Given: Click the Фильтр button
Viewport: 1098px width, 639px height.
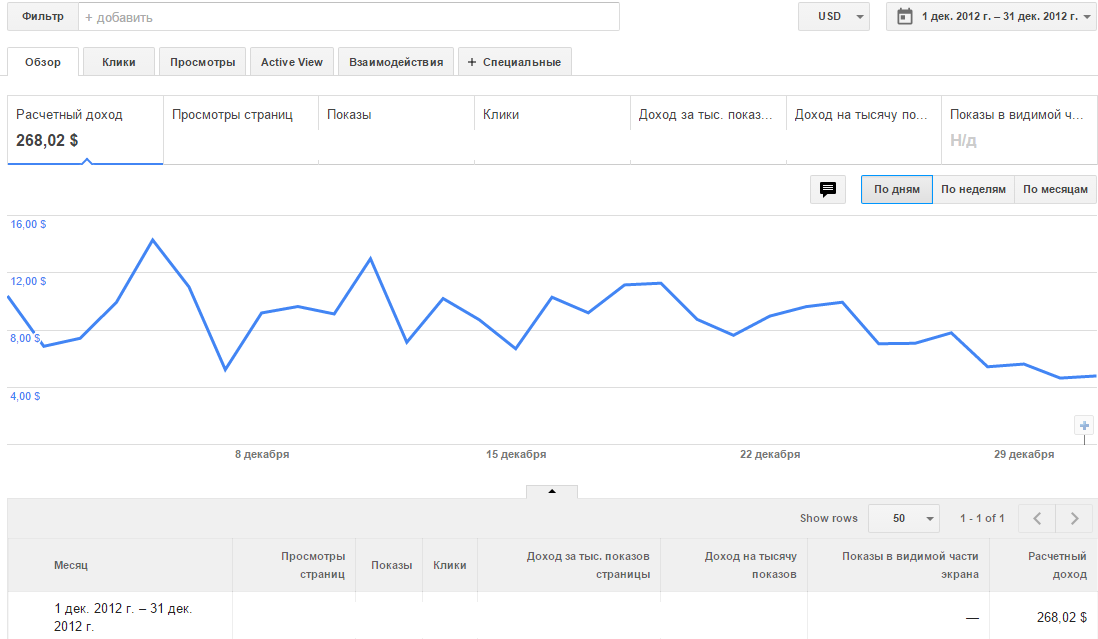Looking at the screenshot, I should [x=43, y=16].
